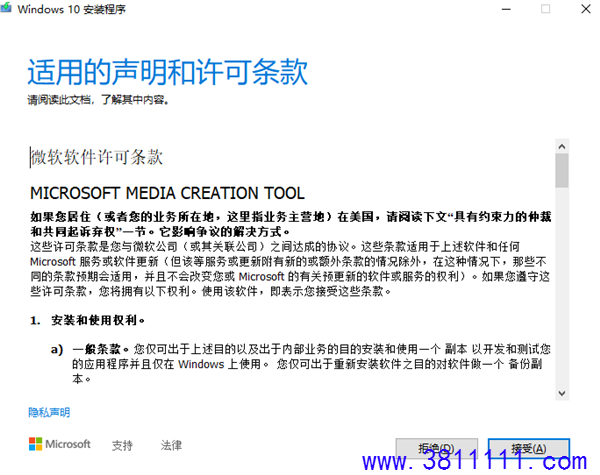This screenshot has width=600, height=475.
Task: Click the 拒绝(D) decline button
Action: [437, 448]
